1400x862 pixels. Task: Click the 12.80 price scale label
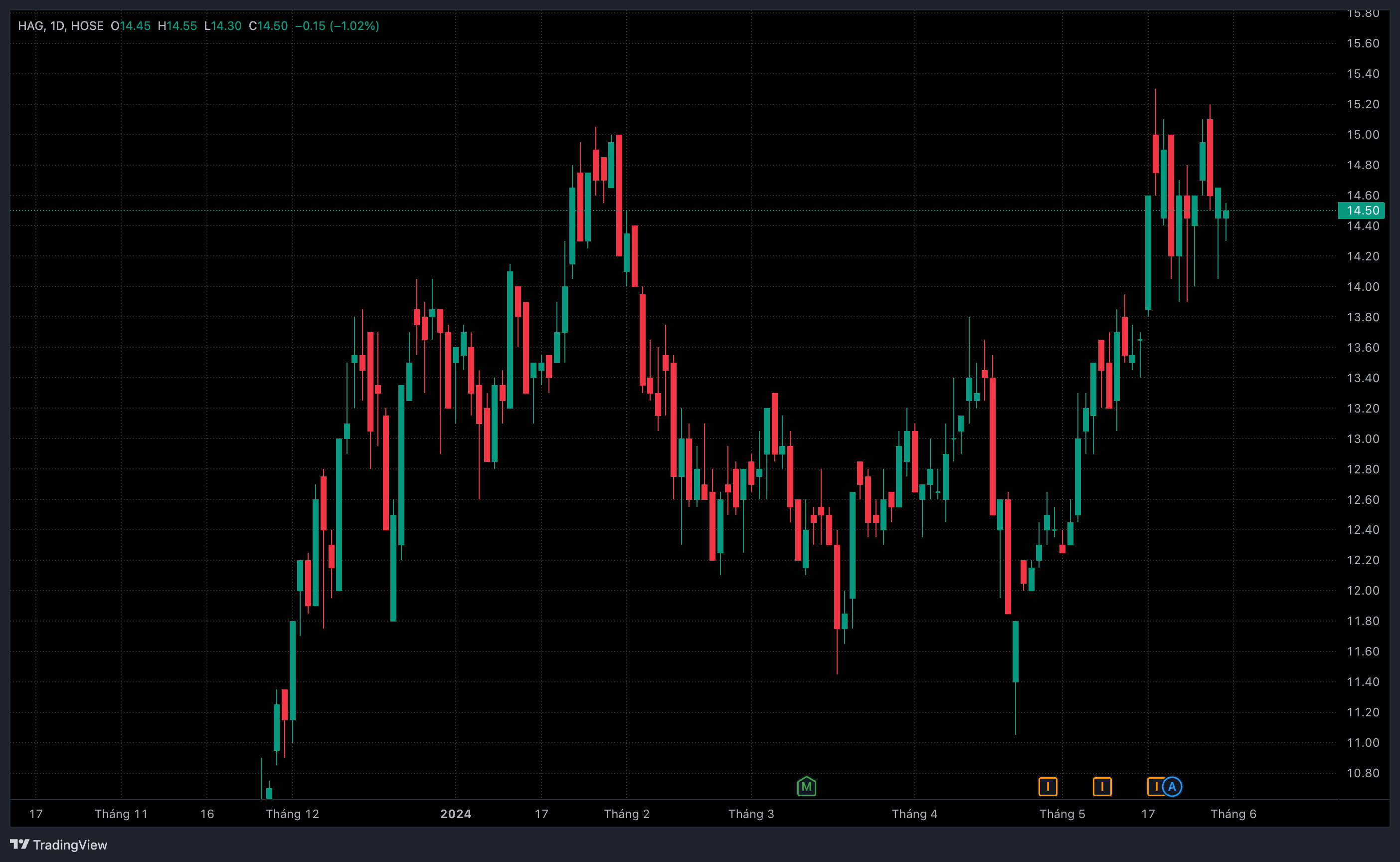pyautogui.click(x=1363, y=468)
